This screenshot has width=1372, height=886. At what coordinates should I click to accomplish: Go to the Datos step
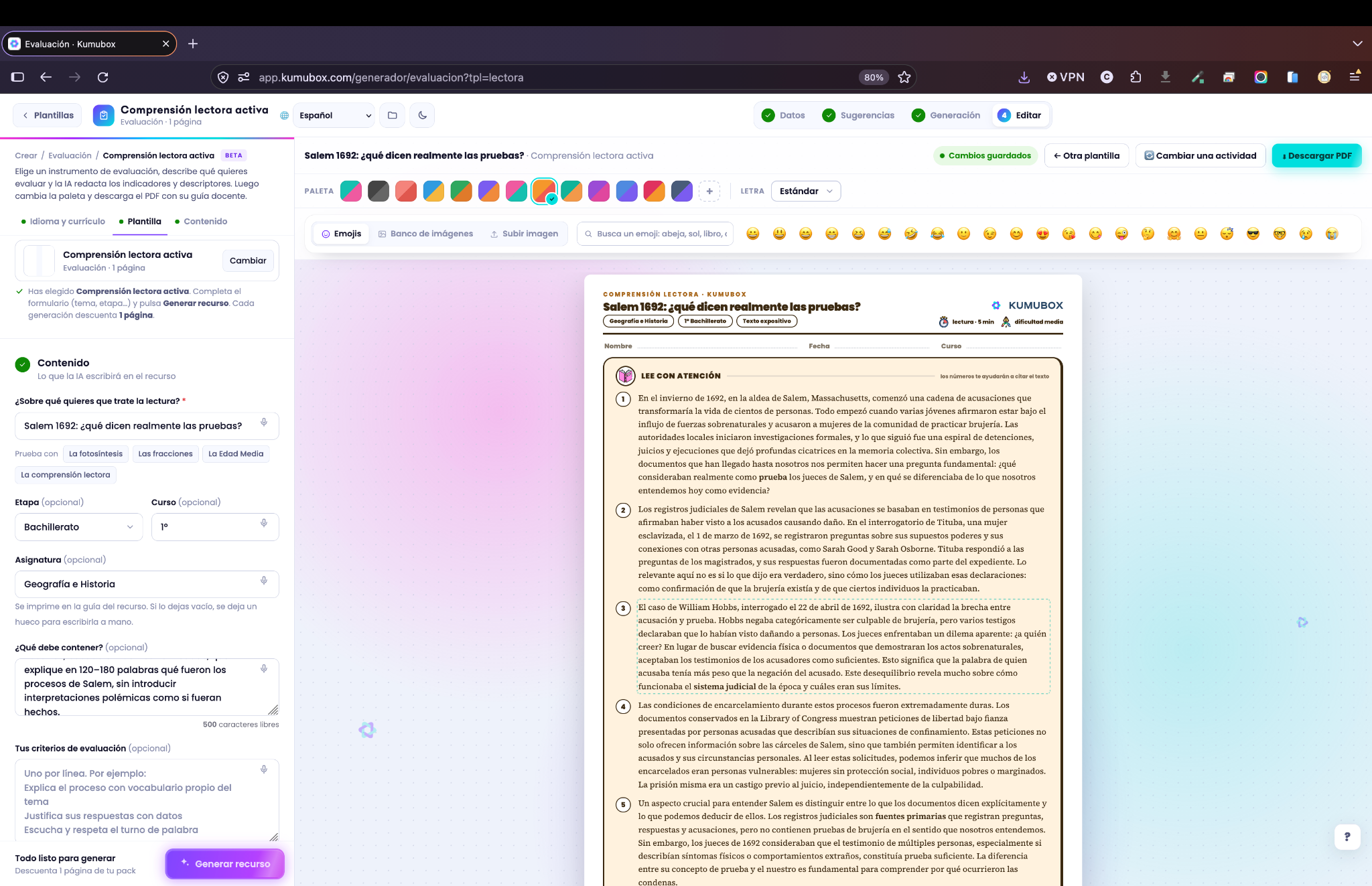pos(783,115)
